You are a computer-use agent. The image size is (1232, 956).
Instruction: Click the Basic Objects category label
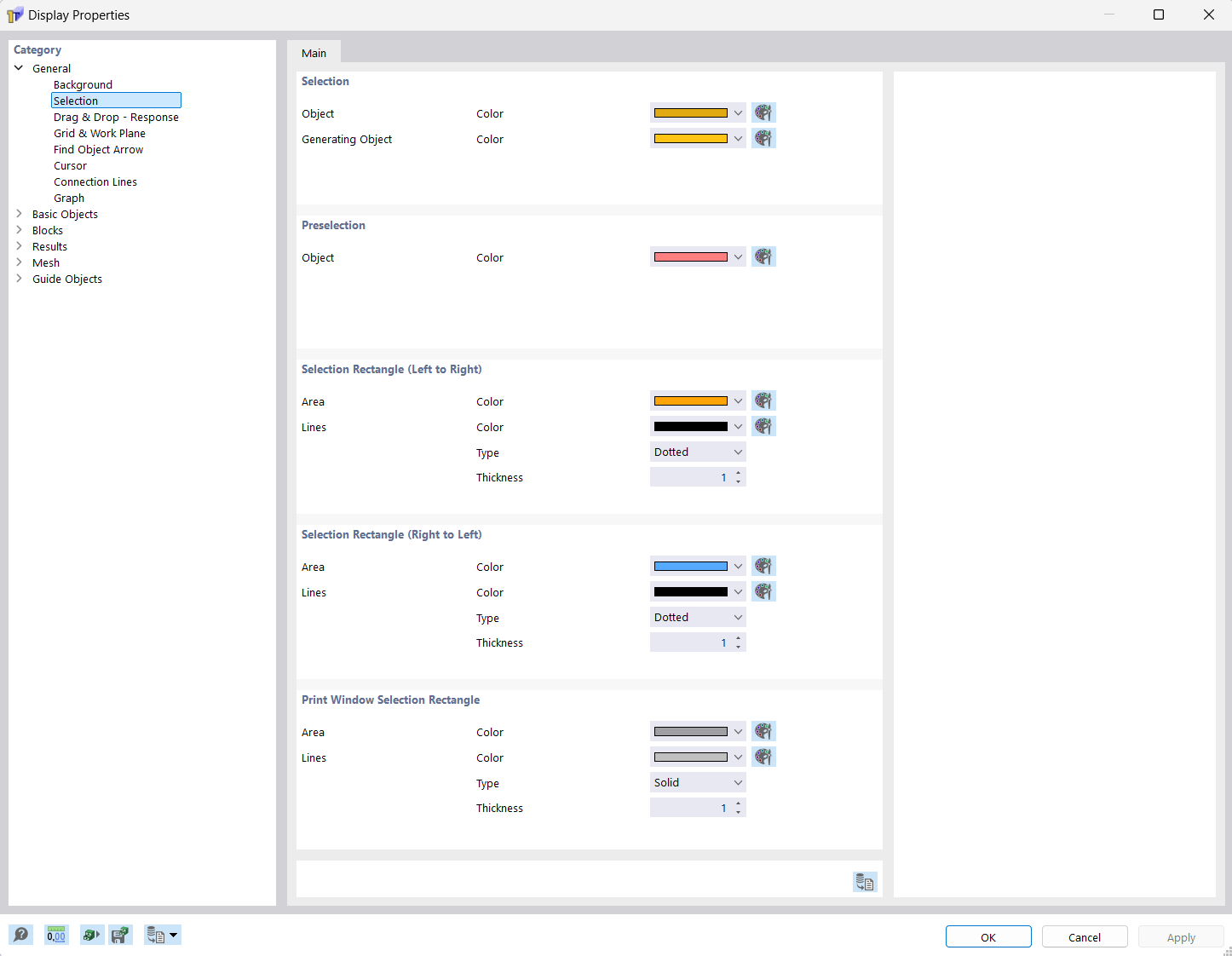pos(65,214)
